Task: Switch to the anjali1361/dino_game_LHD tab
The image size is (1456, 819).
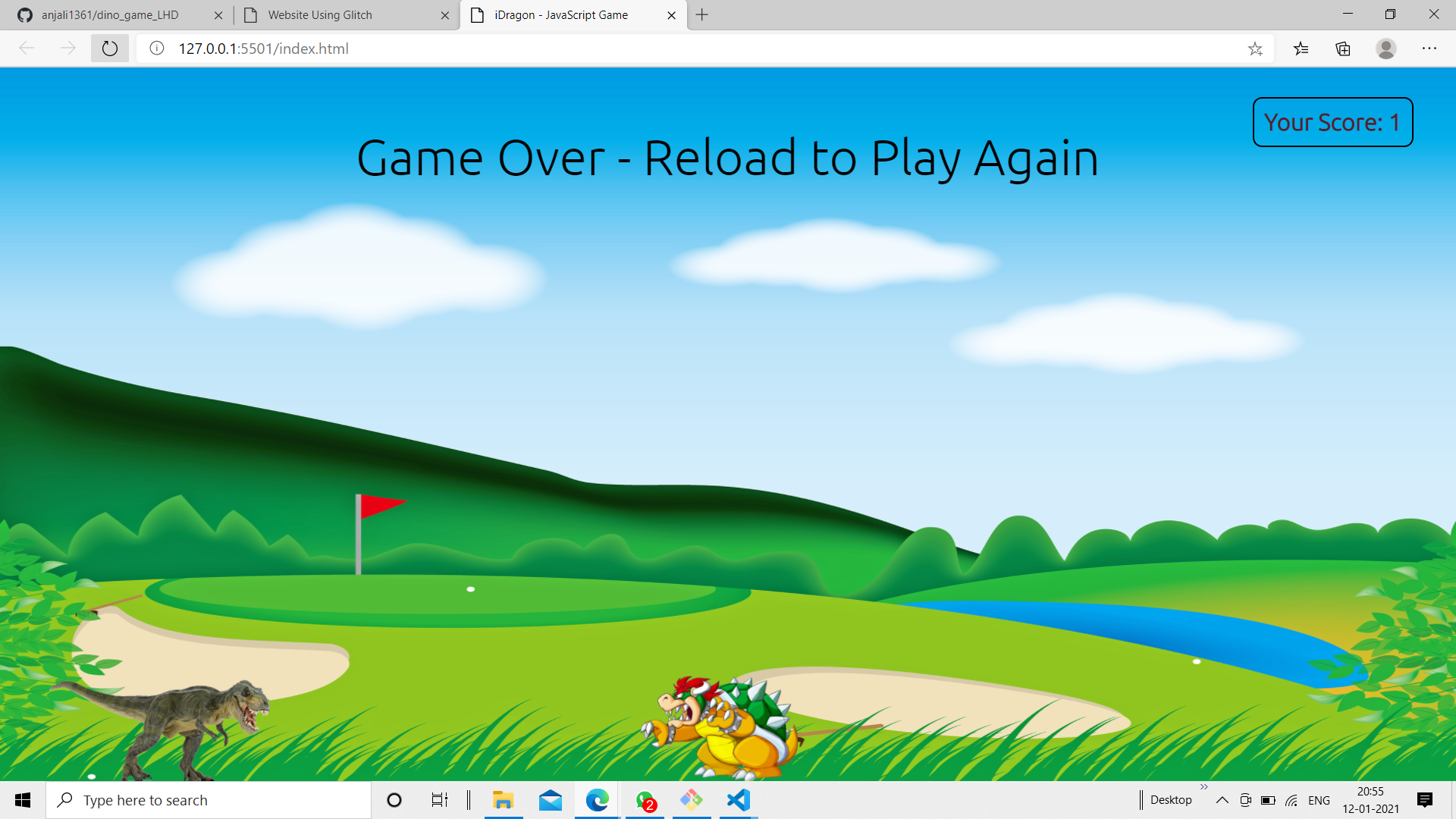Action: tap(110, 15)
